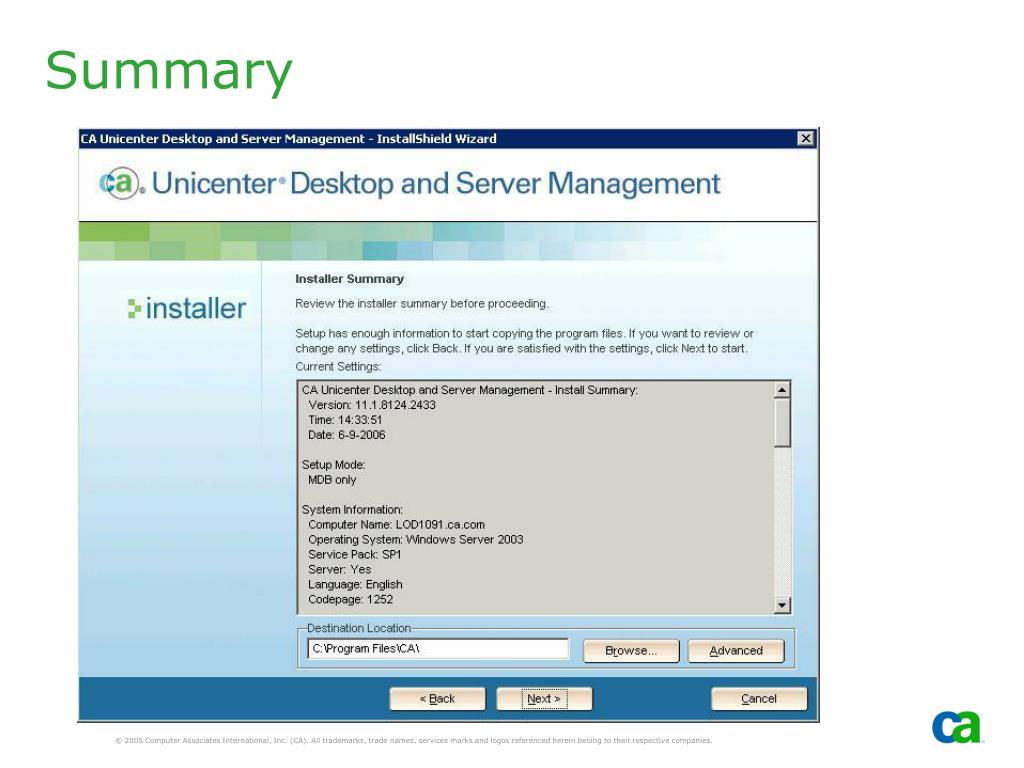Go back with the Back button
The width and height of the screenshot is (1024, 768).
pyautogui.click(x=438, y=698)
